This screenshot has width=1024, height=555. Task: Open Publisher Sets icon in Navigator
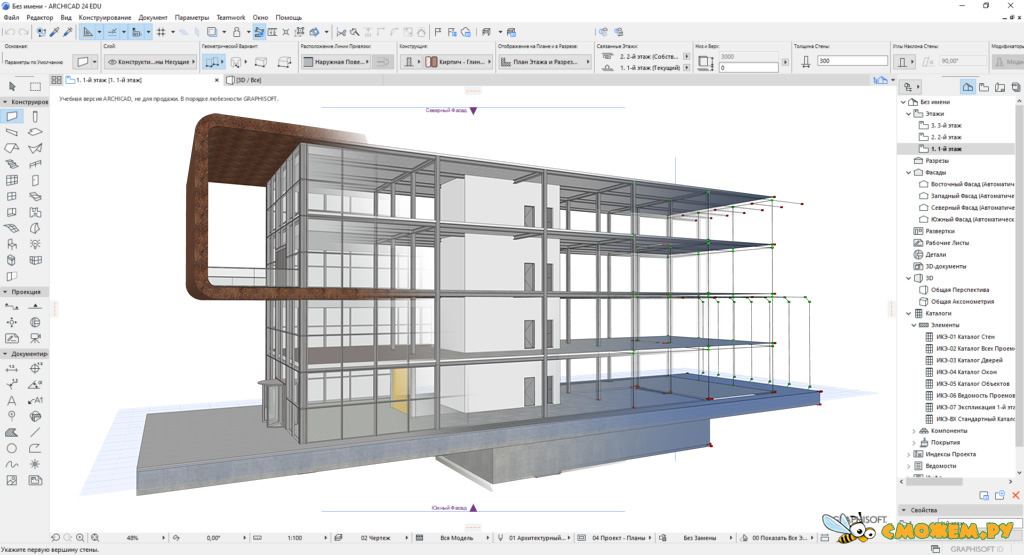pyautogui.click(x=1016, y=86)
